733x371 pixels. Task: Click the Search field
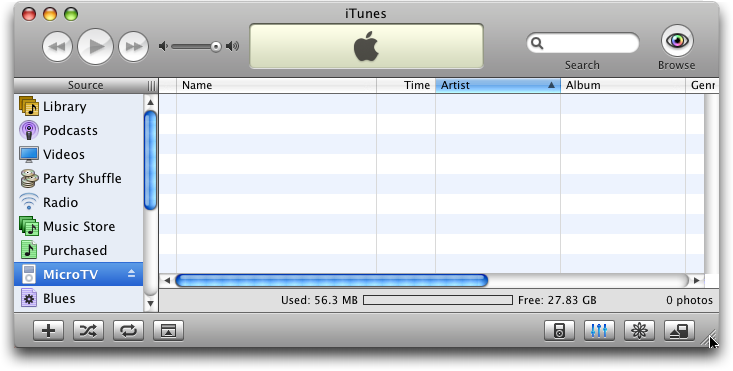click(582, 43)
